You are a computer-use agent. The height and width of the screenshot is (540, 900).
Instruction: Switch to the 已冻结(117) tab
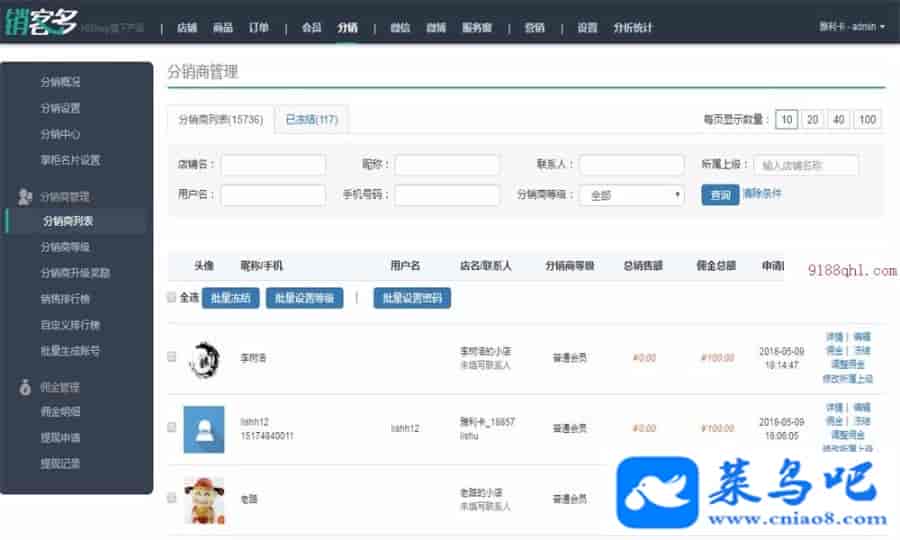click(x=311, y=120)
